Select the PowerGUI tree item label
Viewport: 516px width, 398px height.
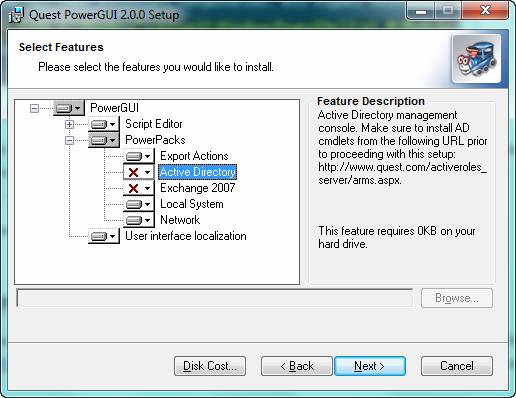point(114,108)
